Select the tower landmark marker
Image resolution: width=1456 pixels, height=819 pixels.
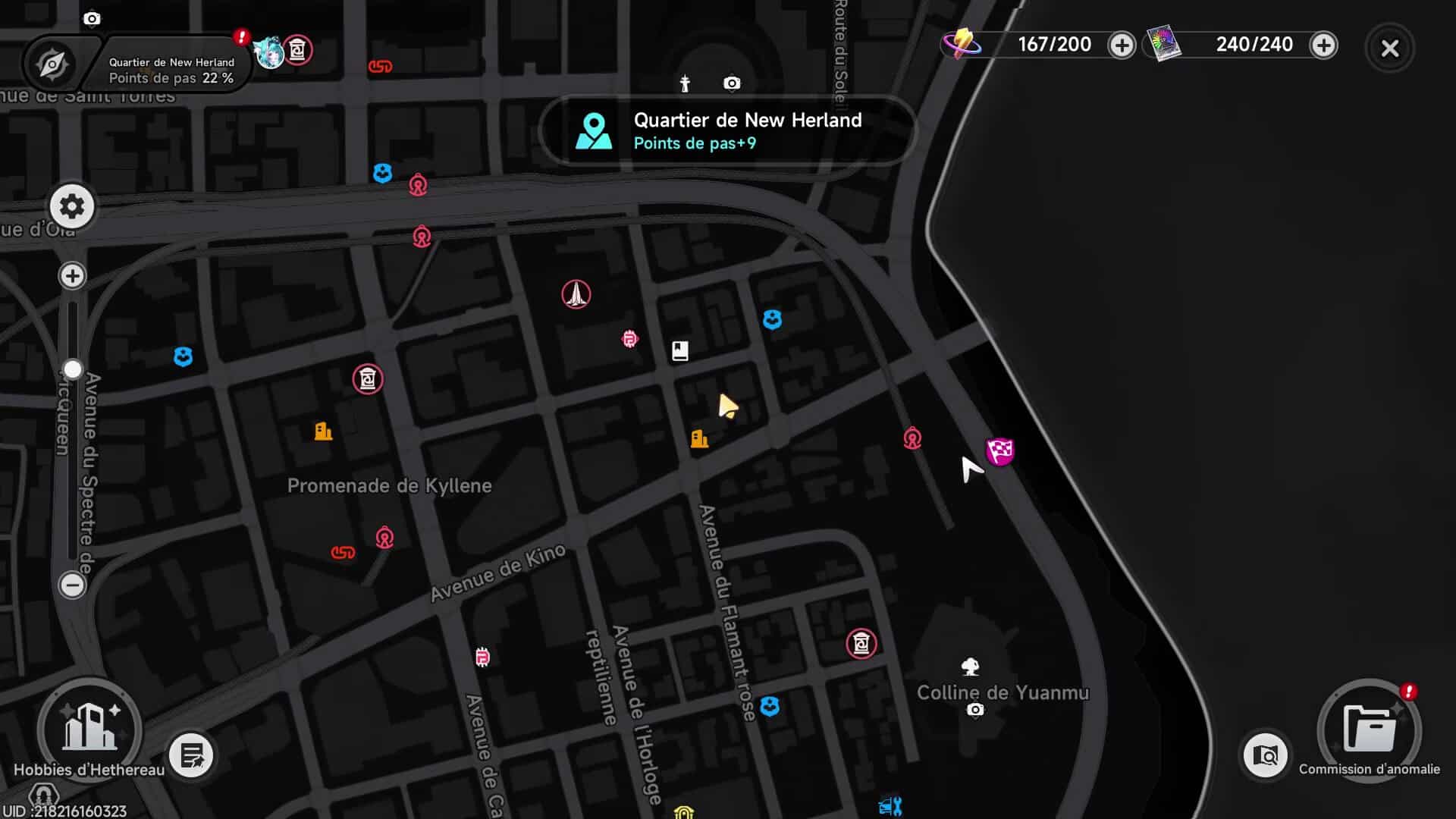576,294
